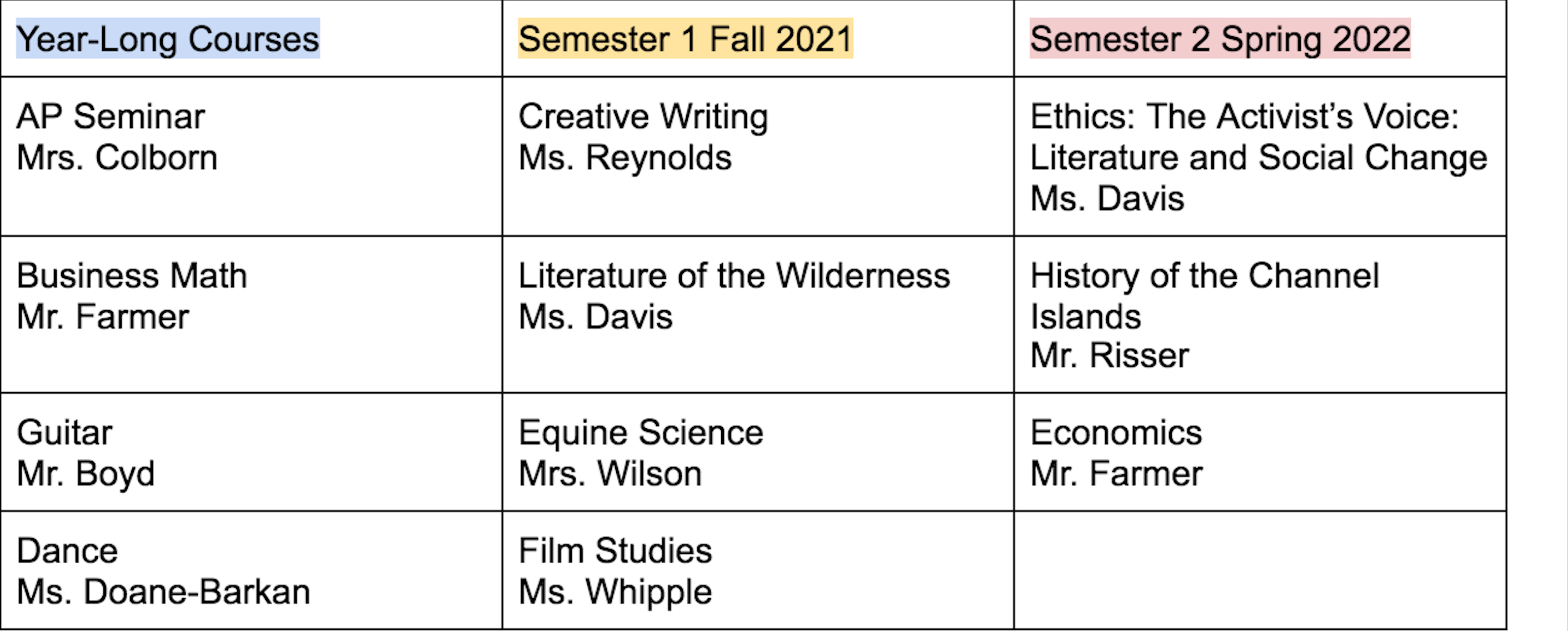Select the Equine Science course text
This screenshot has width=1568, height=631.
pyautogui.click(x=640, y=433)
